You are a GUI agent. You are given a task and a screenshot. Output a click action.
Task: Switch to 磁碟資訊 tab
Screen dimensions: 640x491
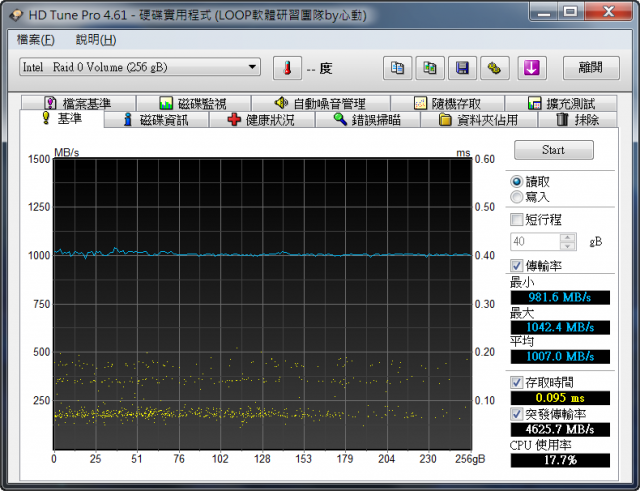point(156,120)
